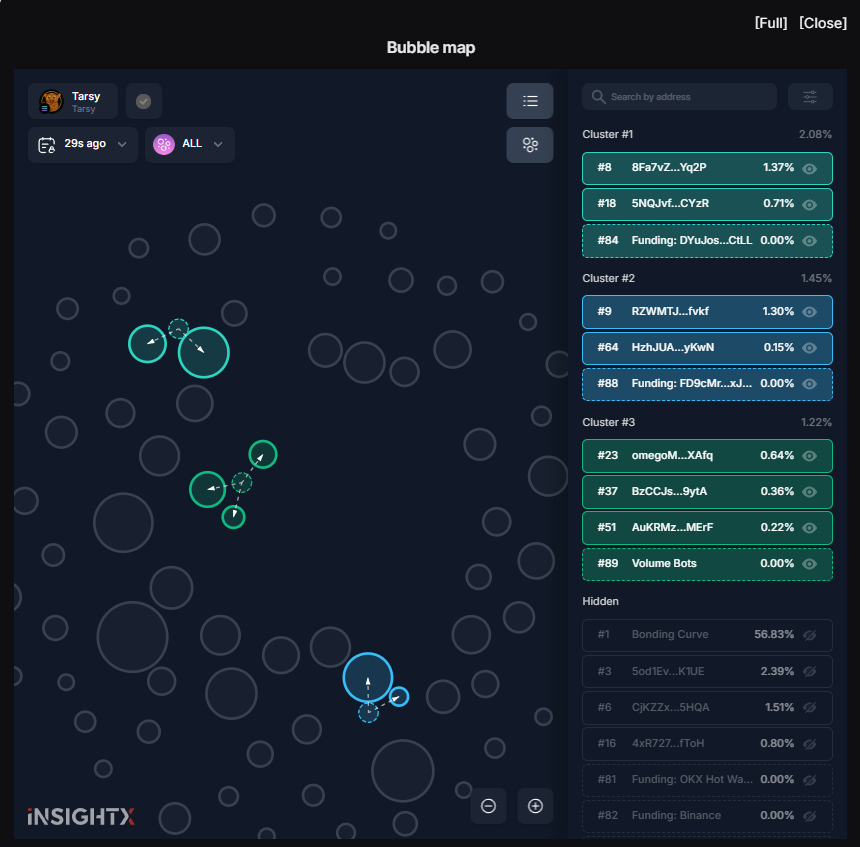Viewport: 860px width, 847px height.
Task: Click the Hidden section heading
Action: [x=600, y=601]
